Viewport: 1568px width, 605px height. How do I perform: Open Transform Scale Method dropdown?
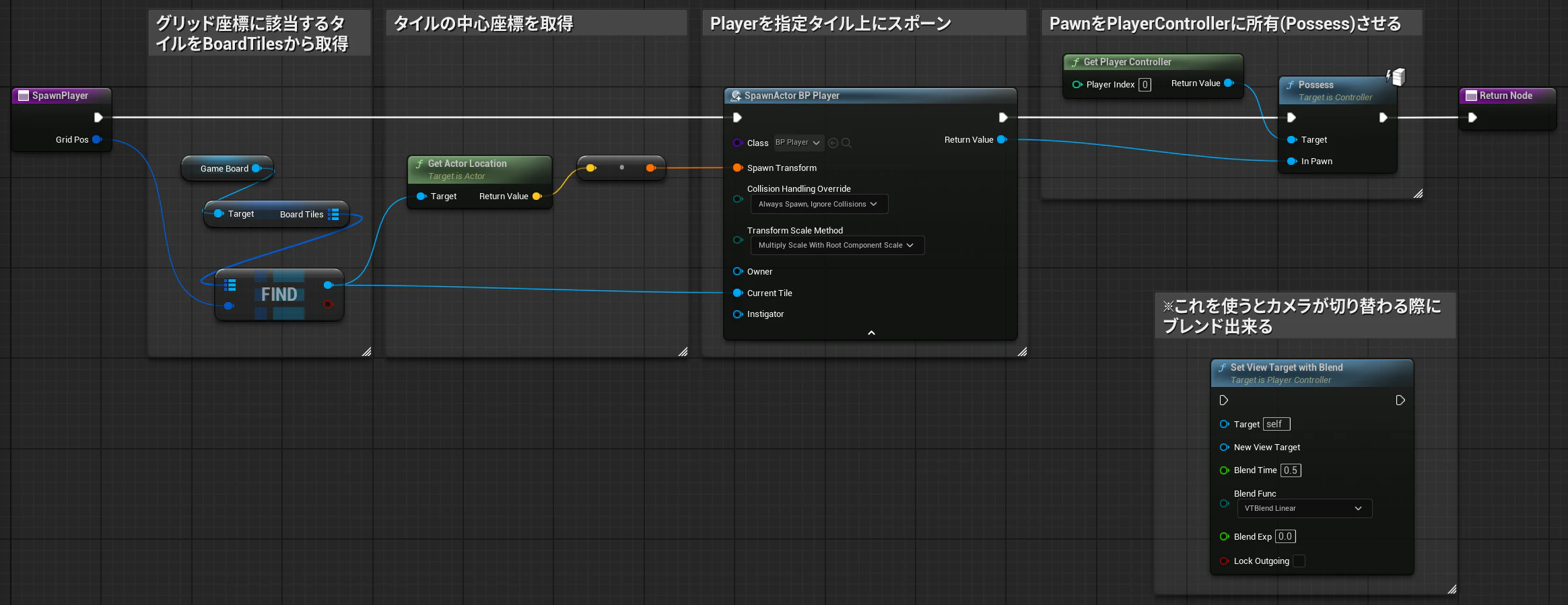point(838,246)
